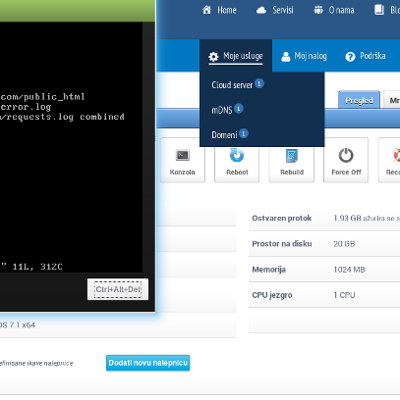
Task: Click the Servisi cloud icon
Action: [261, 10]
